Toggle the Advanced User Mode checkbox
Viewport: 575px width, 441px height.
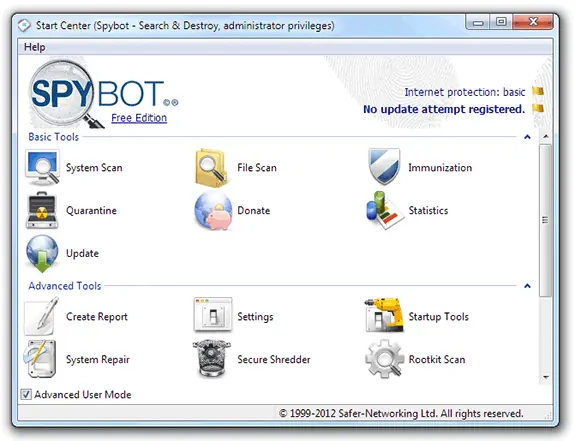tap(26, 394)
